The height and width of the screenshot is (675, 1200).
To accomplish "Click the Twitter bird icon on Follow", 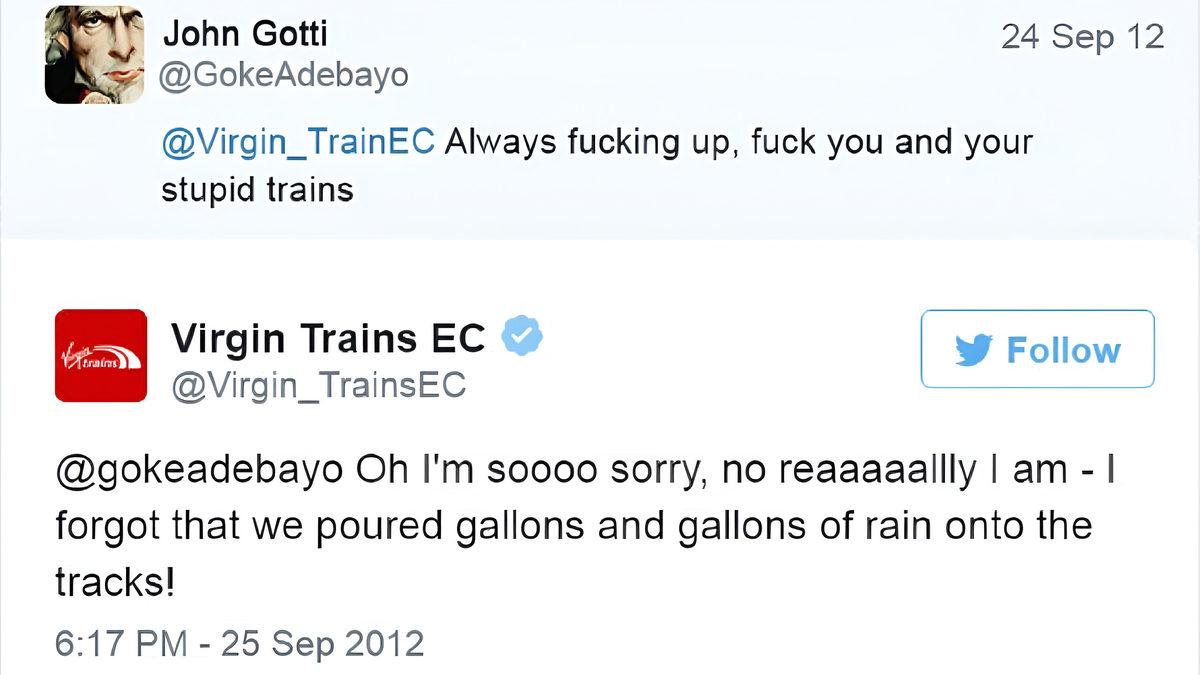I will pos(973,350).
